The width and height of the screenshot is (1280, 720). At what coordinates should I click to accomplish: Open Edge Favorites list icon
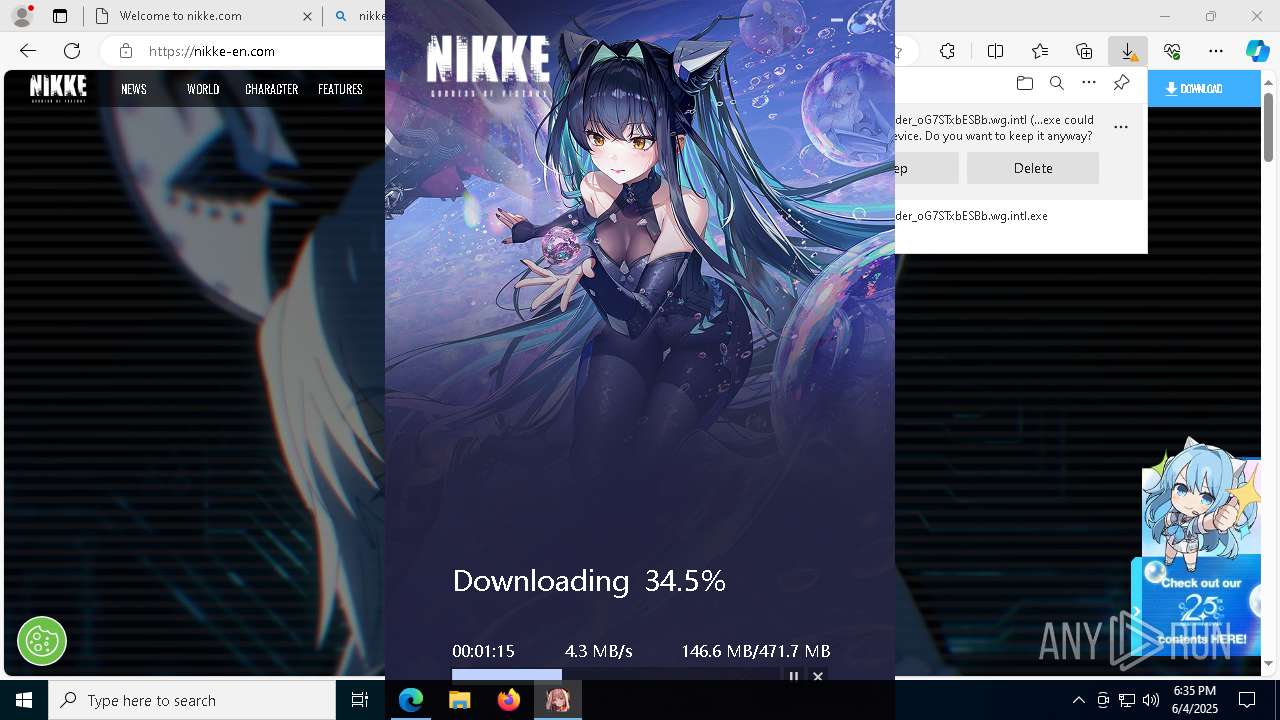pos(1040,51)
